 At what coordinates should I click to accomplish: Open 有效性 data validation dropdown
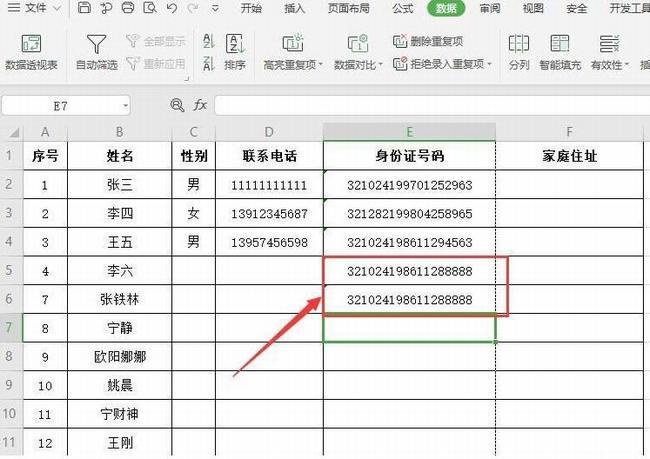click(x=610, y=52)
